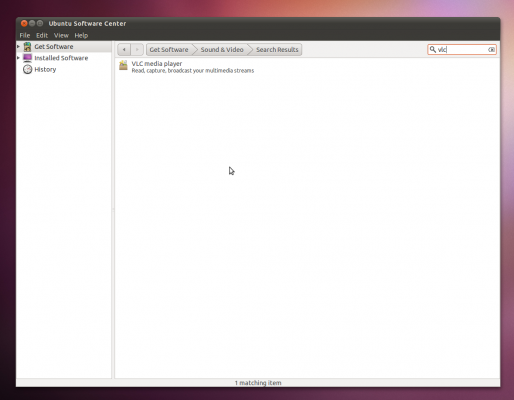The width and height of the screenshot is (514, 400).
Task: Go back with the left arrow button
Action: pyautogui.click(x=124, y=50)
